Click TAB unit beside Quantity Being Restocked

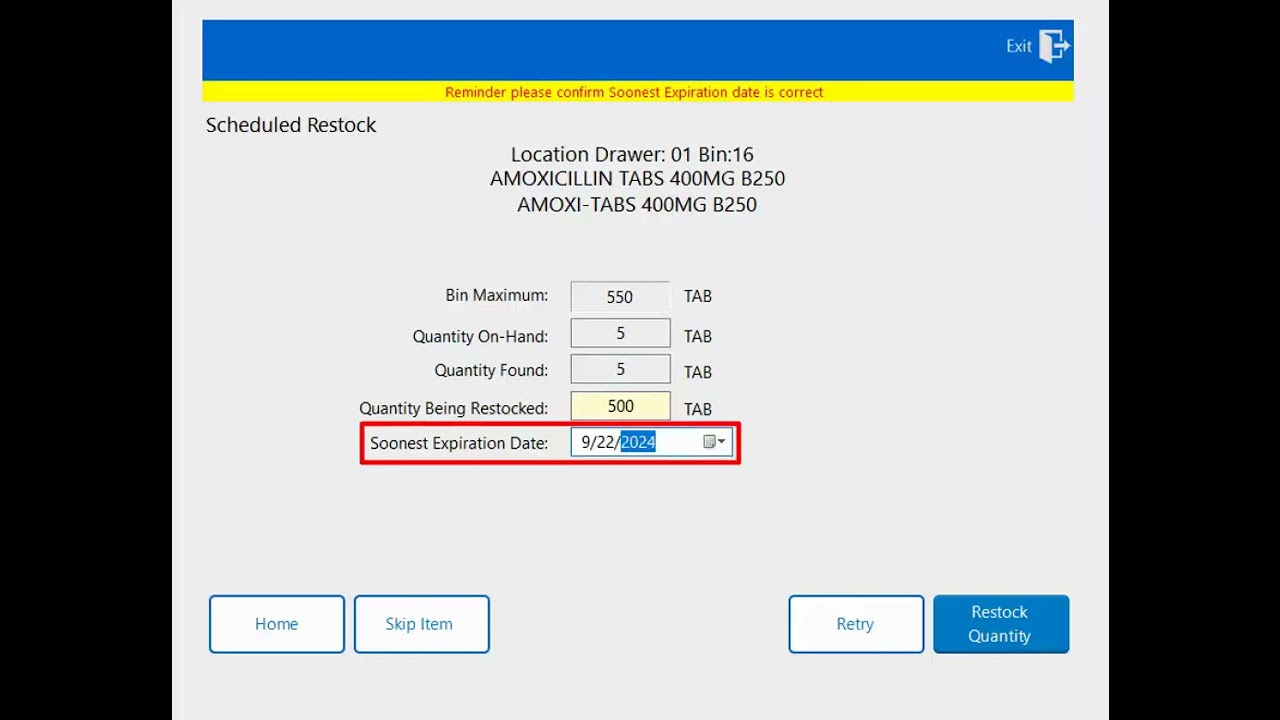[698, 409]
